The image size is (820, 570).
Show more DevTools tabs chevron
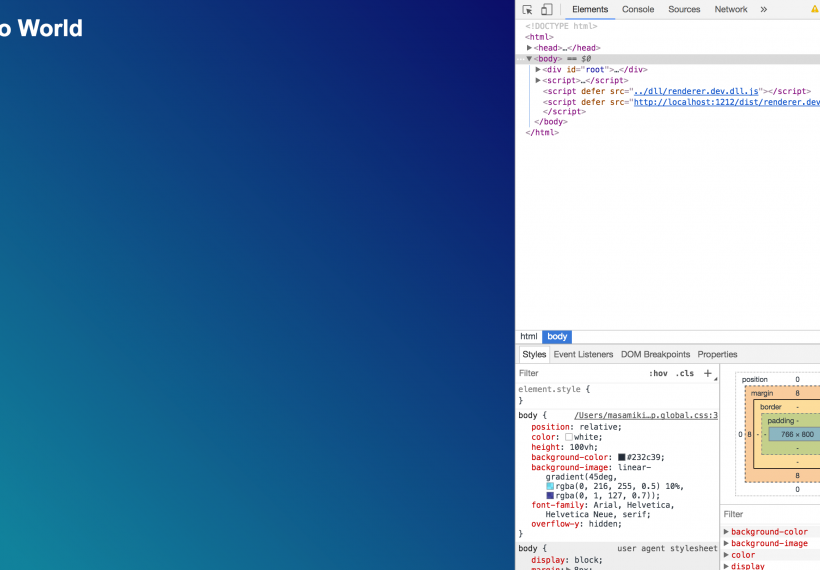[763, 10]
